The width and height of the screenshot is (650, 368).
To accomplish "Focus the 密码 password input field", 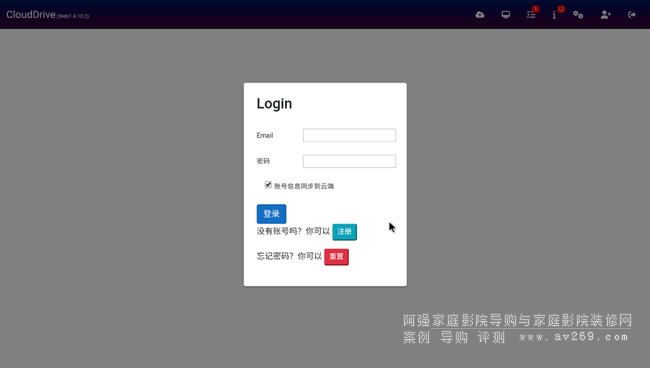I will click(349, 161).
